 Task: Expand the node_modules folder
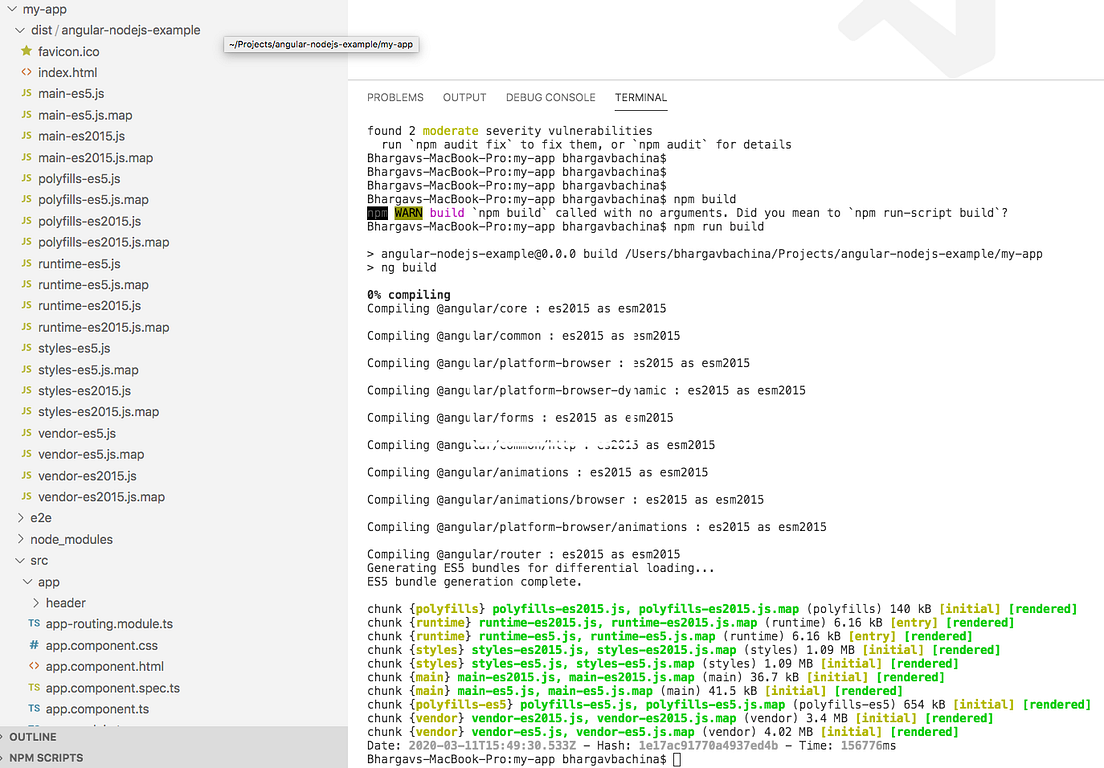[19, 539]
